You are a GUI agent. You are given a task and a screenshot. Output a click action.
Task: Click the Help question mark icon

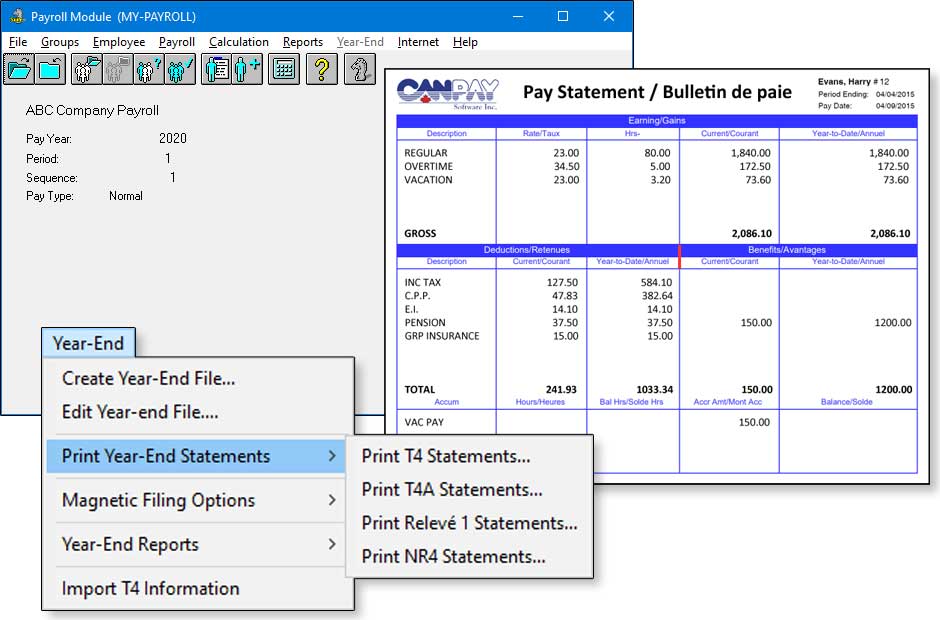pos(322,71)
